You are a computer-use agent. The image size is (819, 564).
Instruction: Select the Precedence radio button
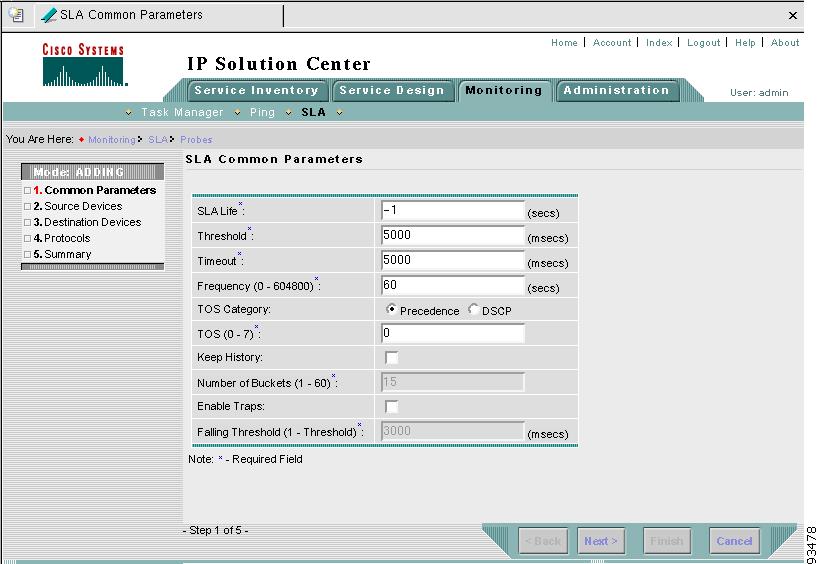391,309
